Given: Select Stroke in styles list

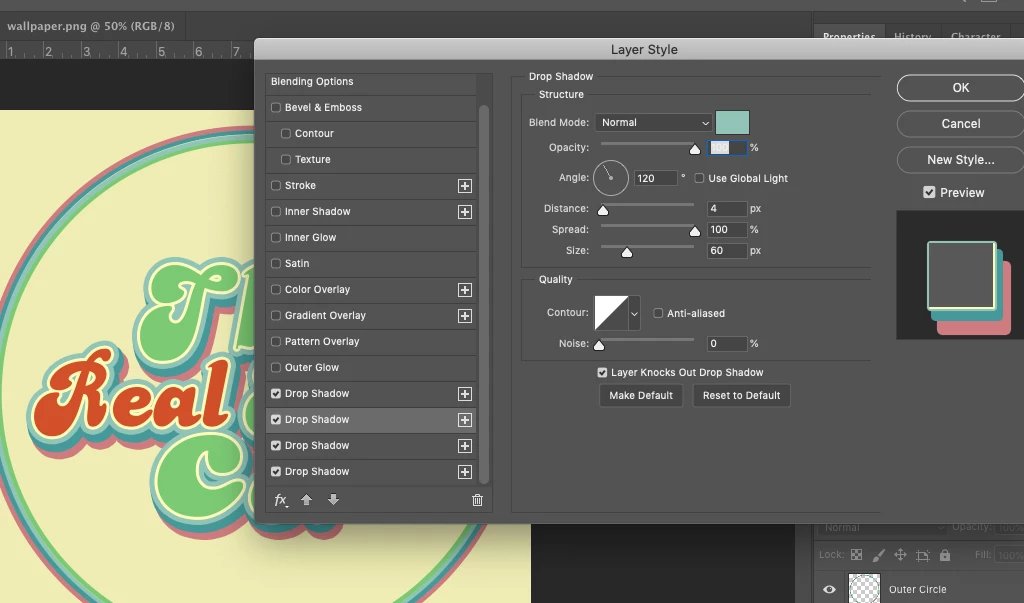Looking at the screenshot, I should (300, 186).
